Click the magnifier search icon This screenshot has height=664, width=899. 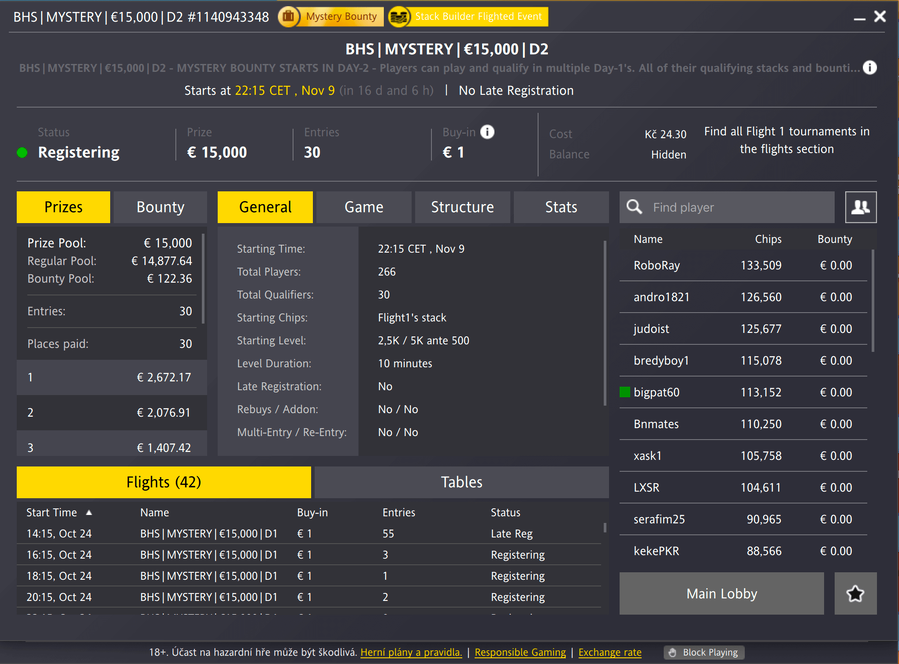click(x=634, y=207)
